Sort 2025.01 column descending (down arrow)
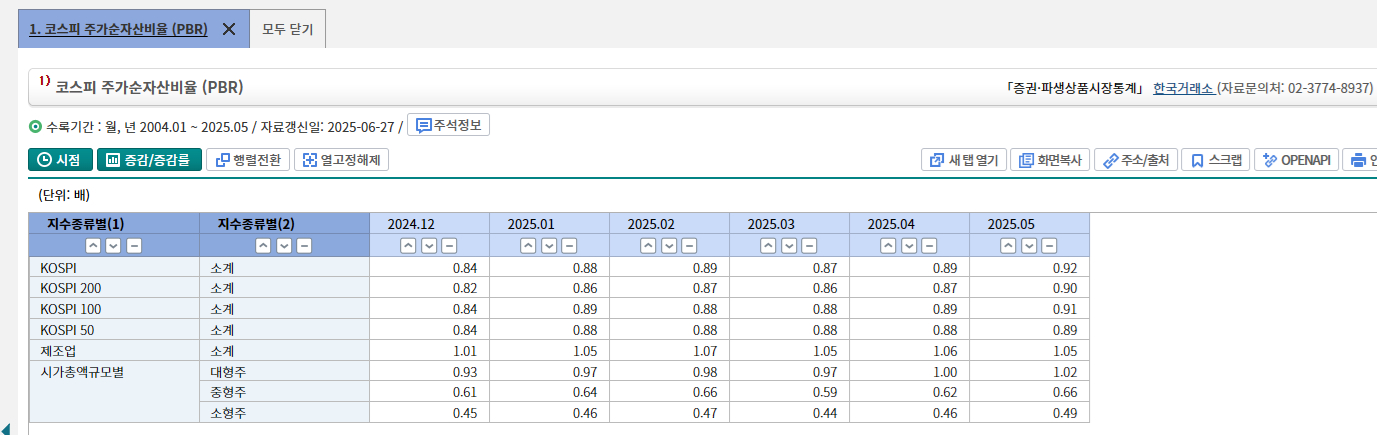This screenshot has height=435, width=1377. 549,246
